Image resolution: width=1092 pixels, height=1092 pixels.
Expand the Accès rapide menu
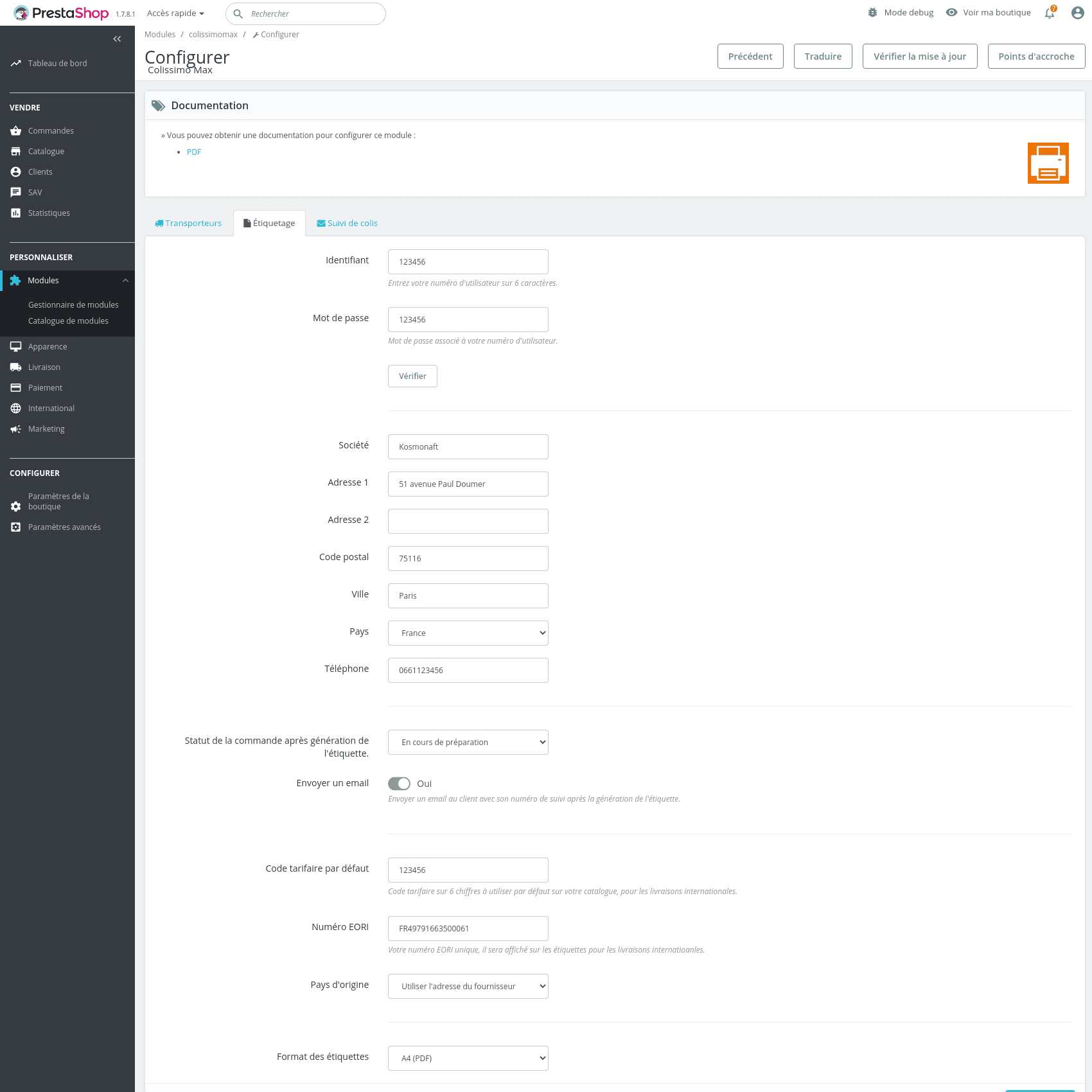click(175, 13)
